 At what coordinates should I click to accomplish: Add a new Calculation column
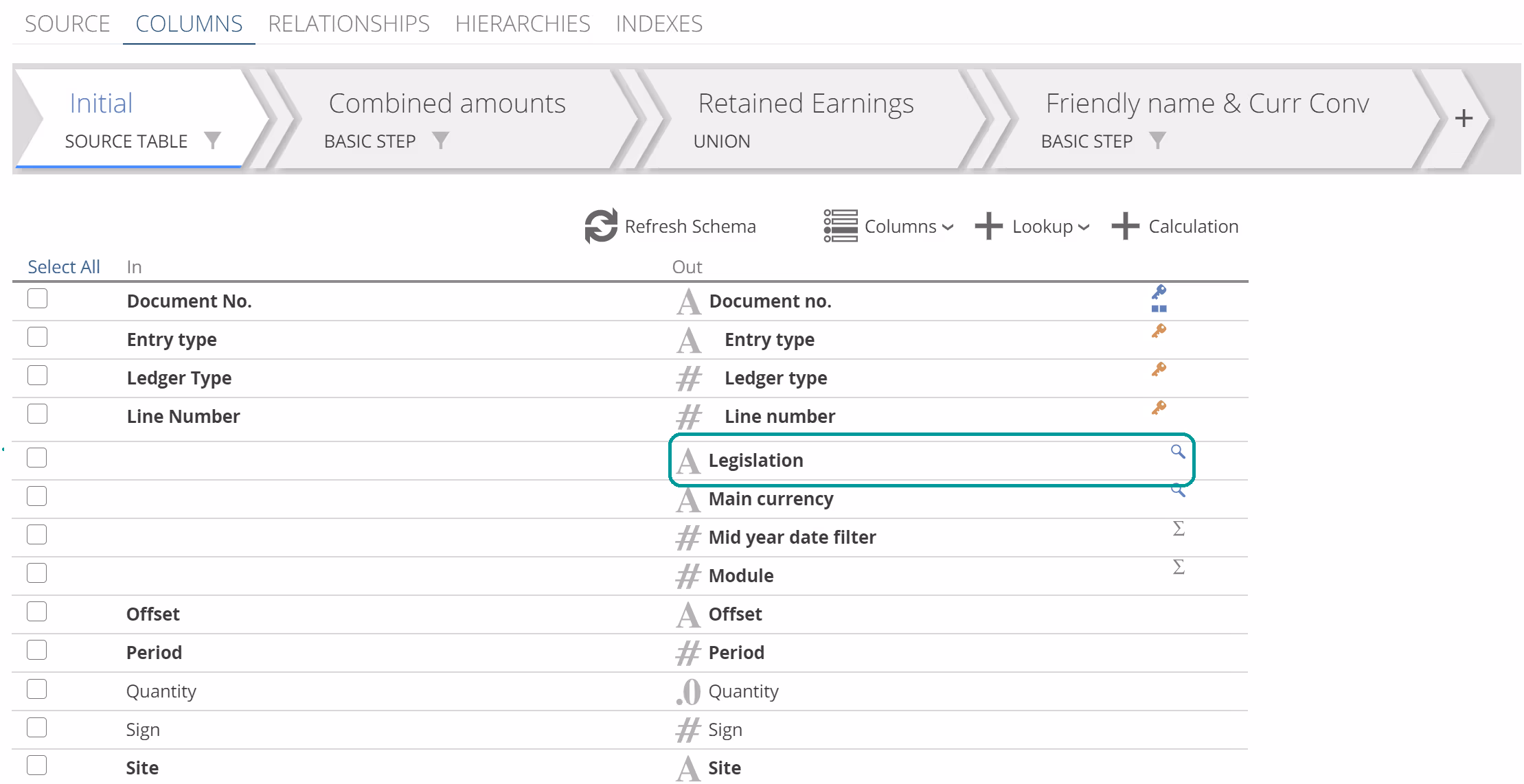[1175, 227]
